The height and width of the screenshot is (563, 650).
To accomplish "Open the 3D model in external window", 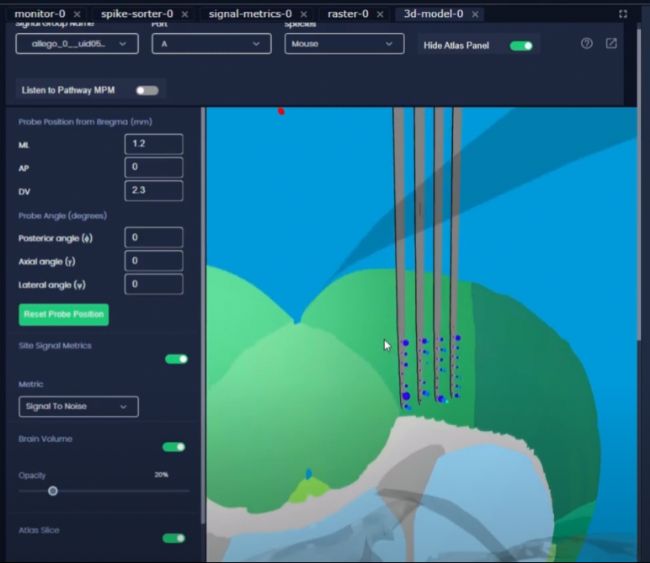I will coord(611,44).
